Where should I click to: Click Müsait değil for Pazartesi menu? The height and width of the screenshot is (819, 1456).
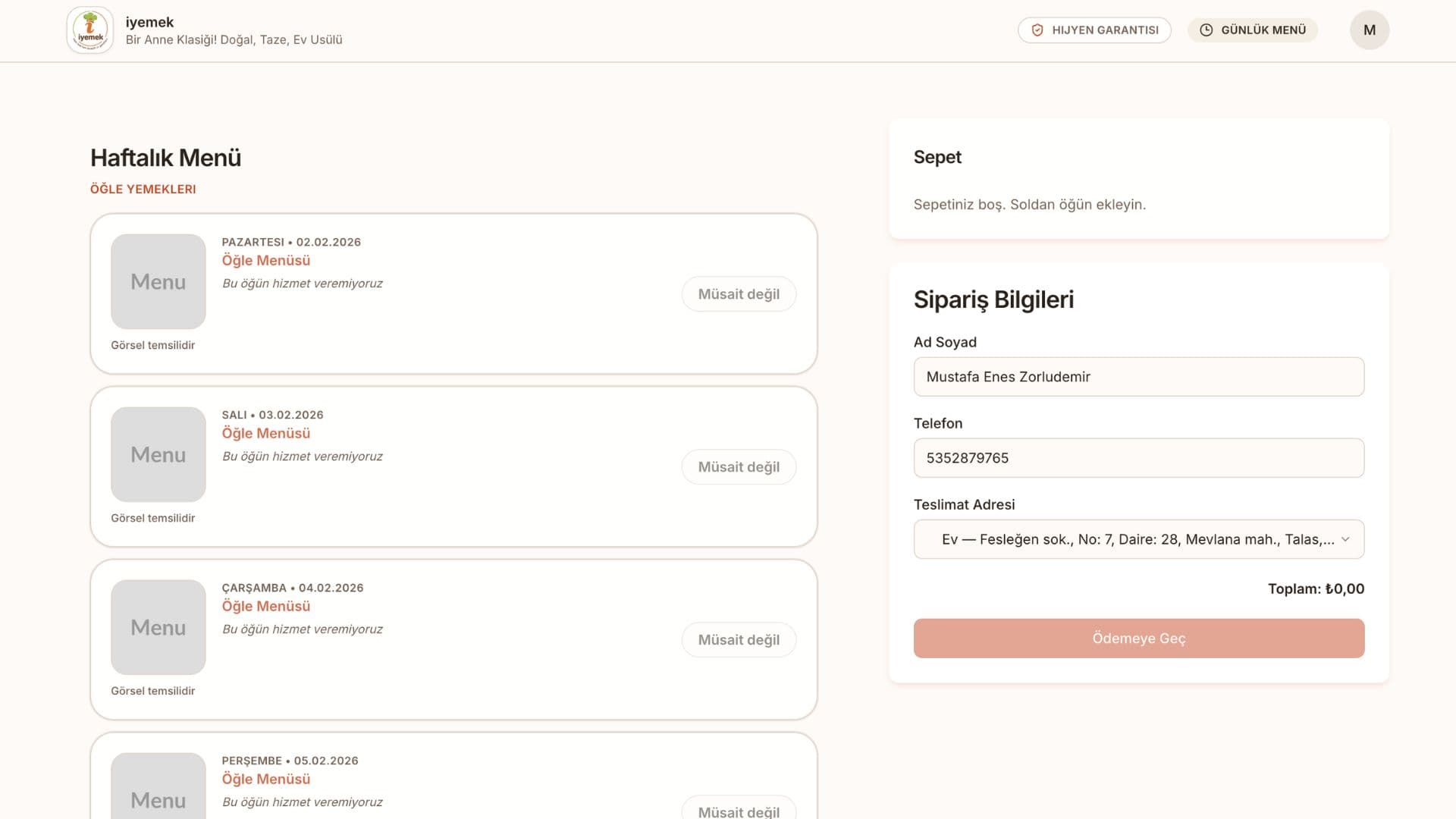click(739, 294)
